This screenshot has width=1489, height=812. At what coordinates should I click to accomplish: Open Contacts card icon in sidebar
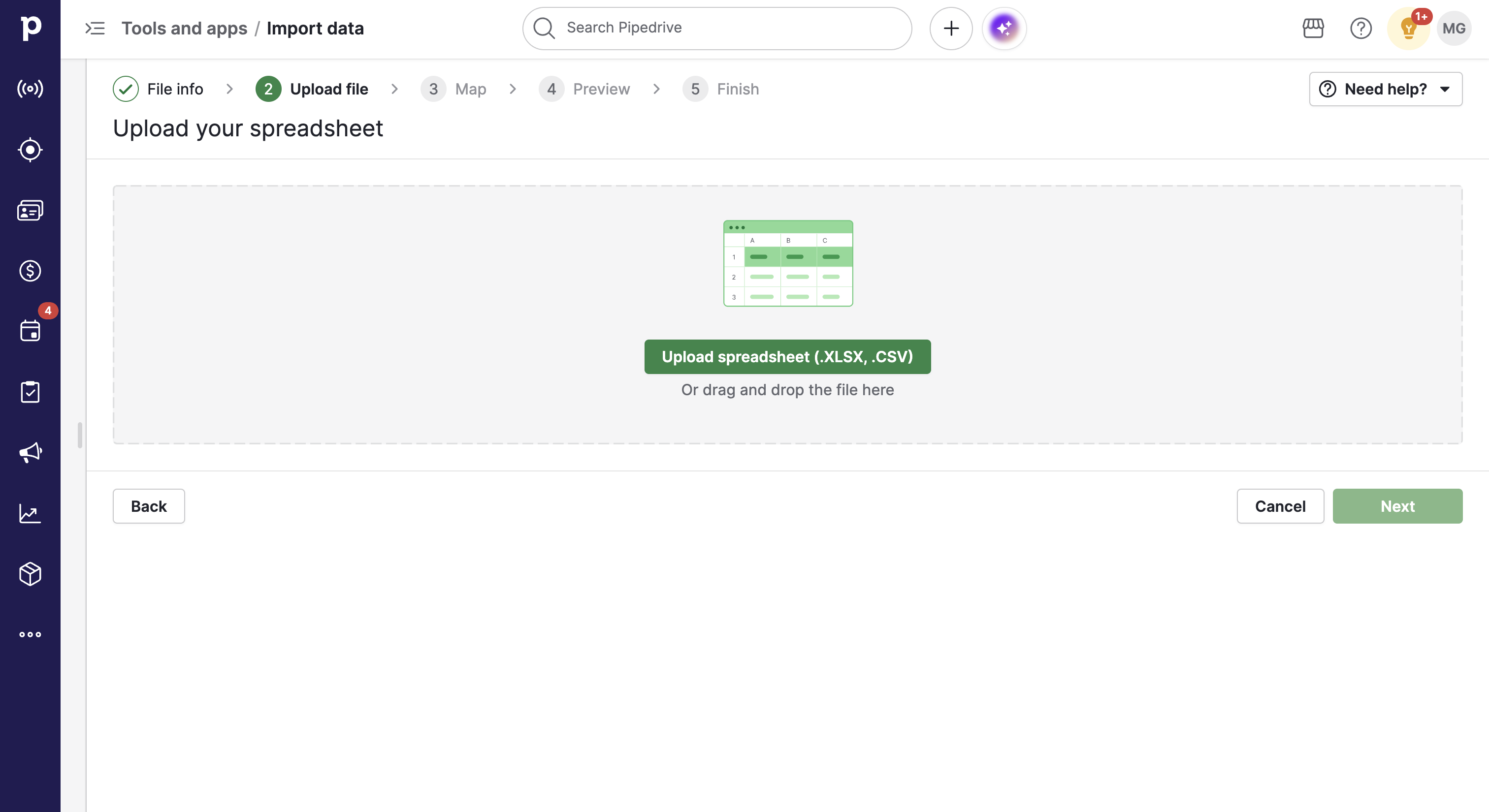[30, 210]
